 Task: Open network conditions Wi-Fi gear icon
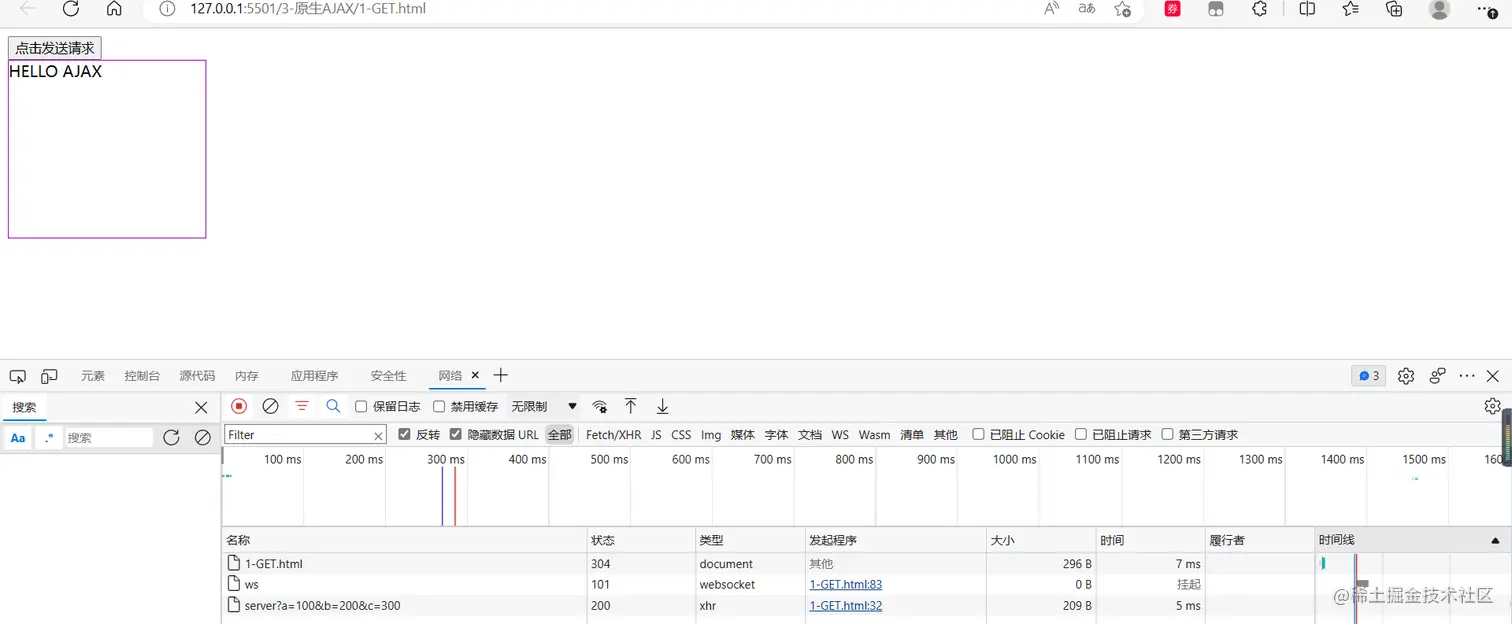(600, 407)
